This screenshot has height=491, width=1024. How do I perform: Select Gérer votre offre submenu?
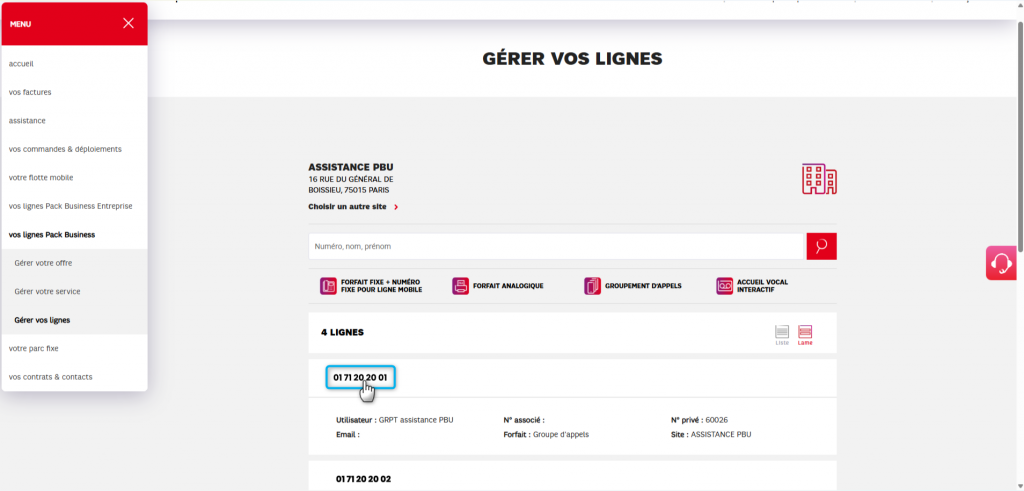43,263
